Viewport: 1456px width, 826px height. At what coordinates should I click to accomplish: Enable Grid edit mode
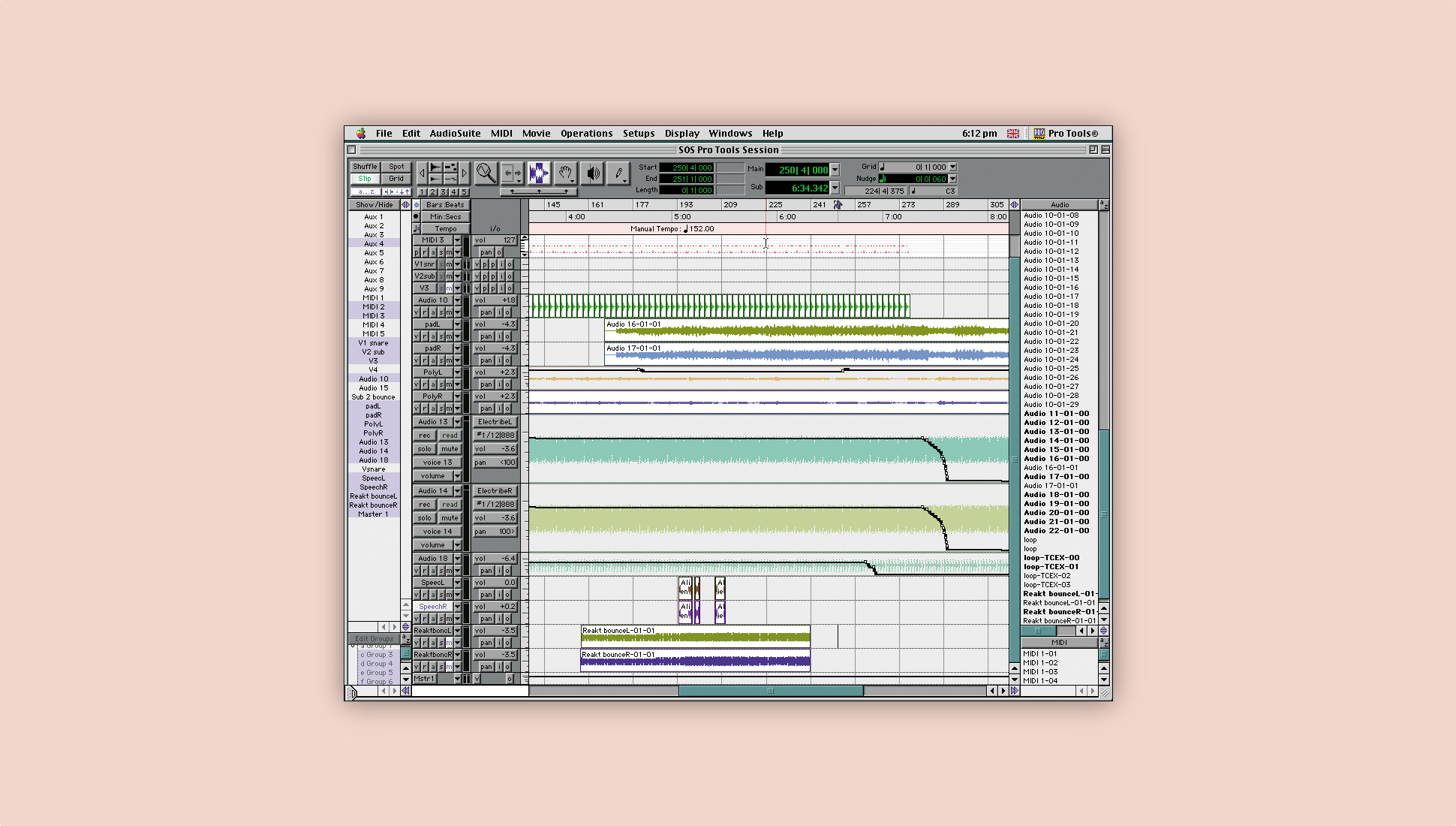[396, 179]
